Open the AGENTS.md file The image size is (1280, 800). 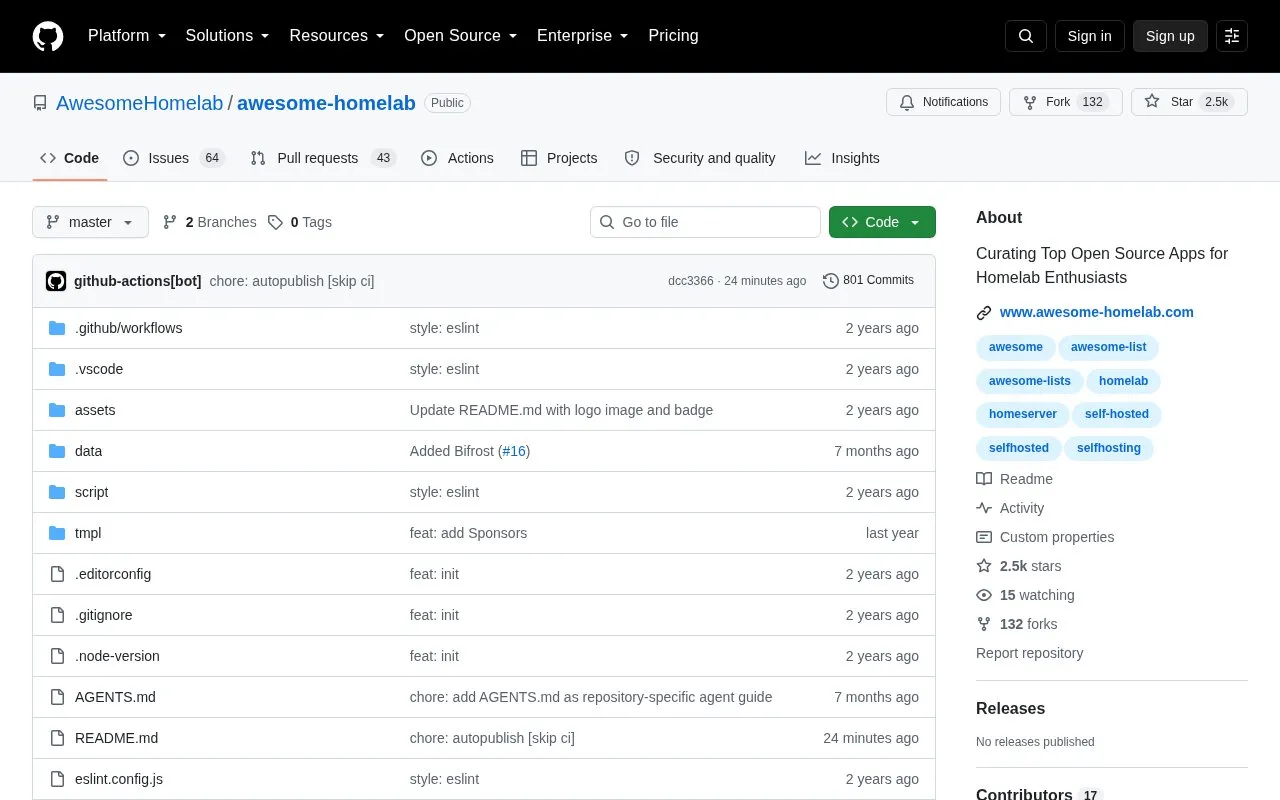pos(115,697)
